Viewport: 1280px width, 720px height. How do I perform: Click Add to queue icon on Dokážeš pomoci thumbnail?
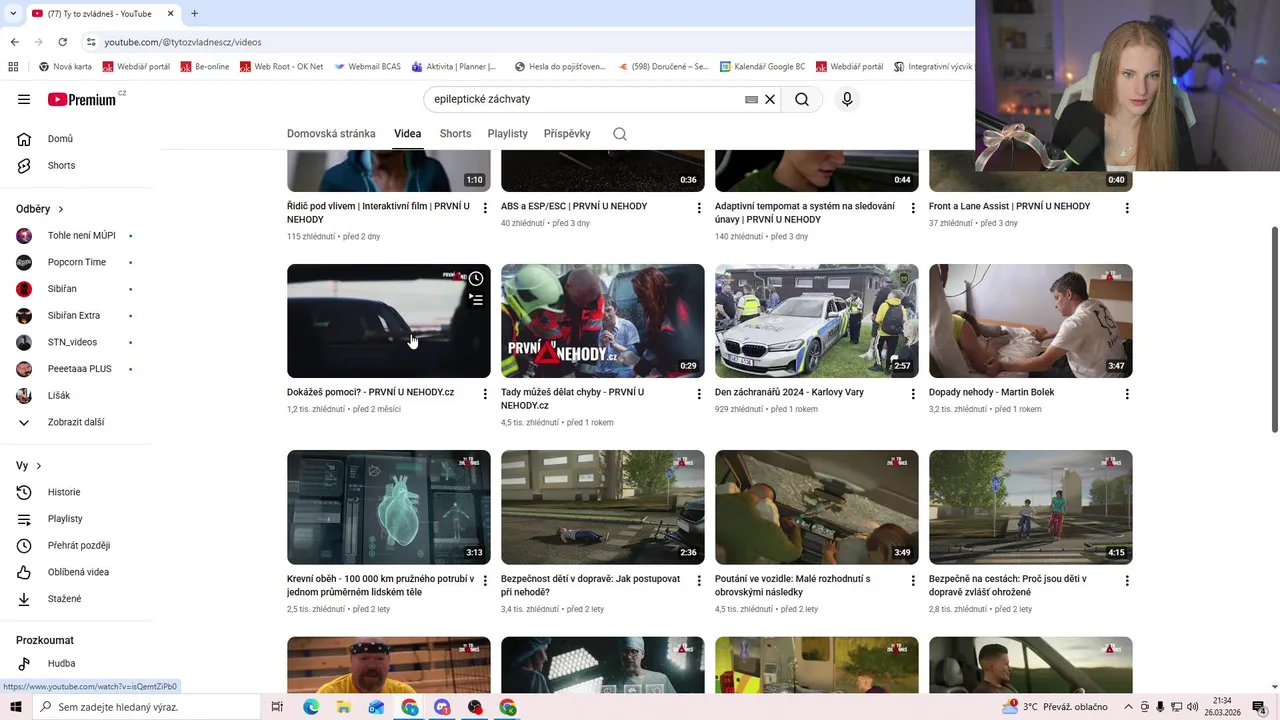coord(476,300)
